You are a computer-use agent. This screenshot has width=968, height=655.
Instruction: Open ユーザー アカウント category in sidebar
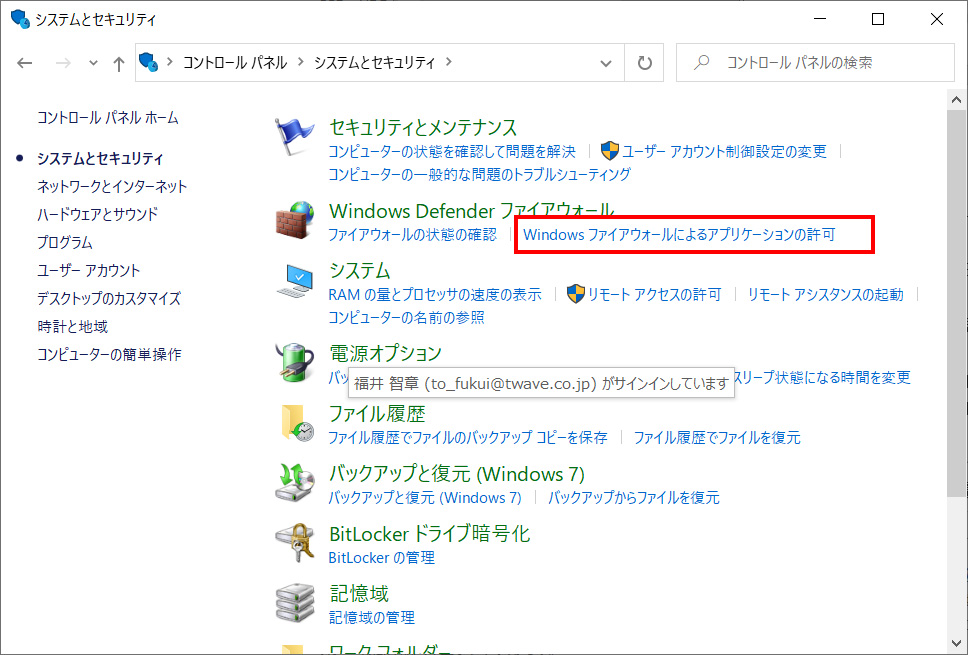click(x=88, y=270)
